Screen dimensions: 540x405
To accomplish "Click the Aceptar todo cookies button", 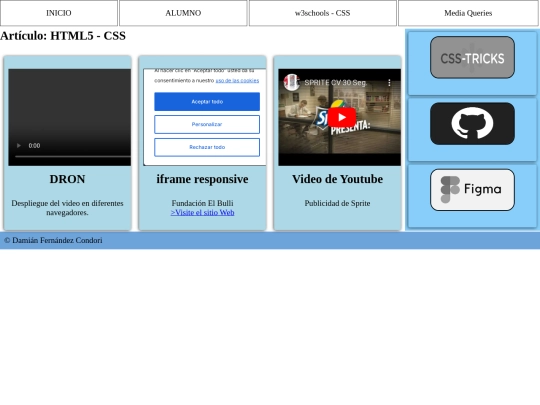I will coord(207,102).
